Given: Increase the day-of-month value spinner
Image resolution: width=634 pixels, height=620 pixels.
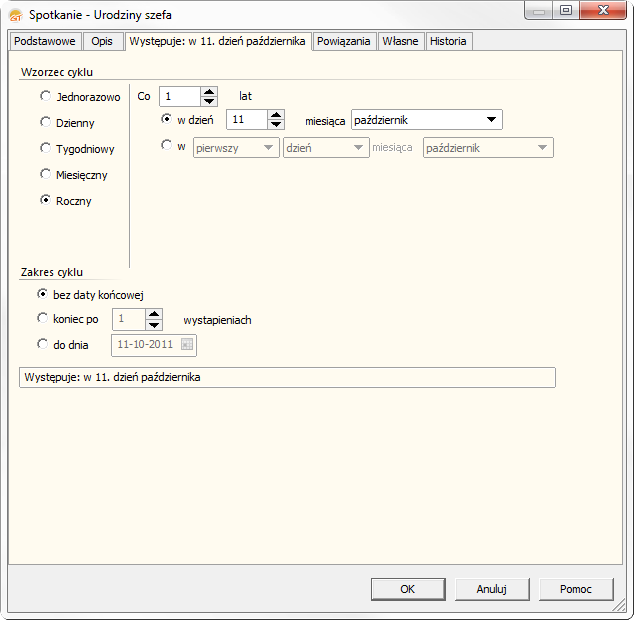Looking at the screenshot, I should click(x=277, y=115).
